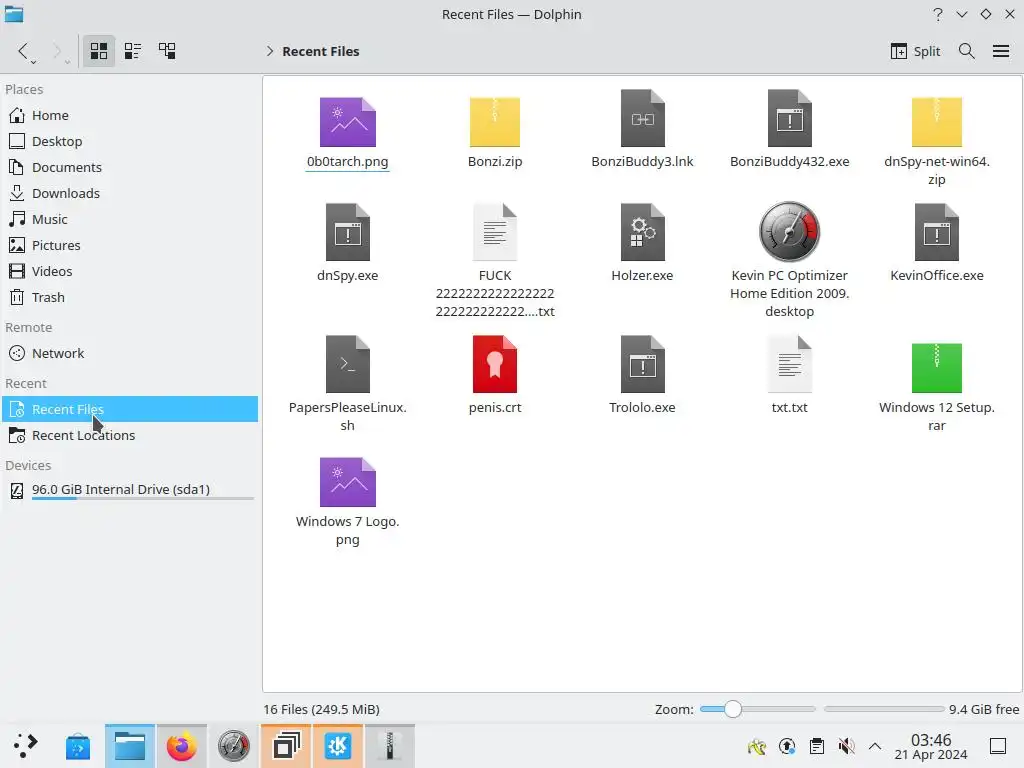
Task: Toggle muted audio volume tray icon
Action: pyautogui.click(x=846, y=746)
